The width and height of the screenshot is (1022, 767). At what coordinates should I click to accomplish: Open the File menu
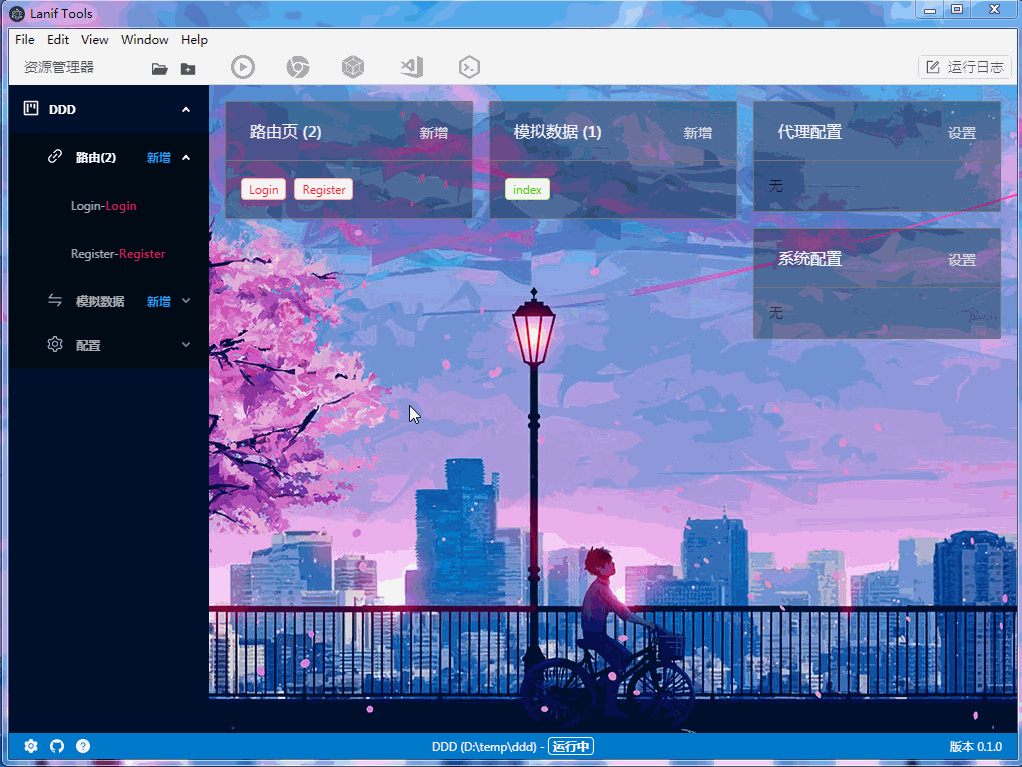pos(24,40)
